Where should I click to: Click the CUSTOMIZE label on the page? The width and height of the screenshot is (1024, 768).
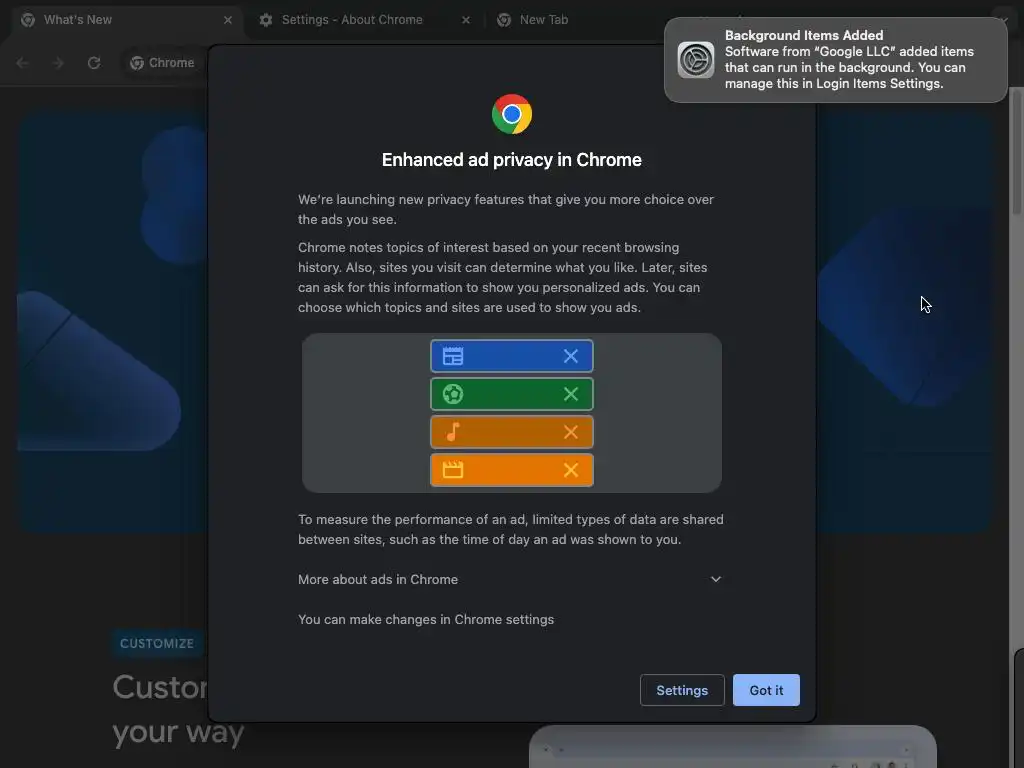pyautogui.click(x=157, y=643)
